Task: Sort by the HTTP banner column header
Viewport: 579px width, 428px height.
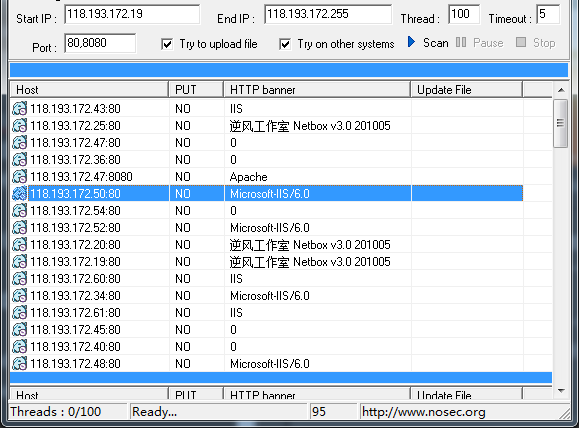Action: coord(317,90)
